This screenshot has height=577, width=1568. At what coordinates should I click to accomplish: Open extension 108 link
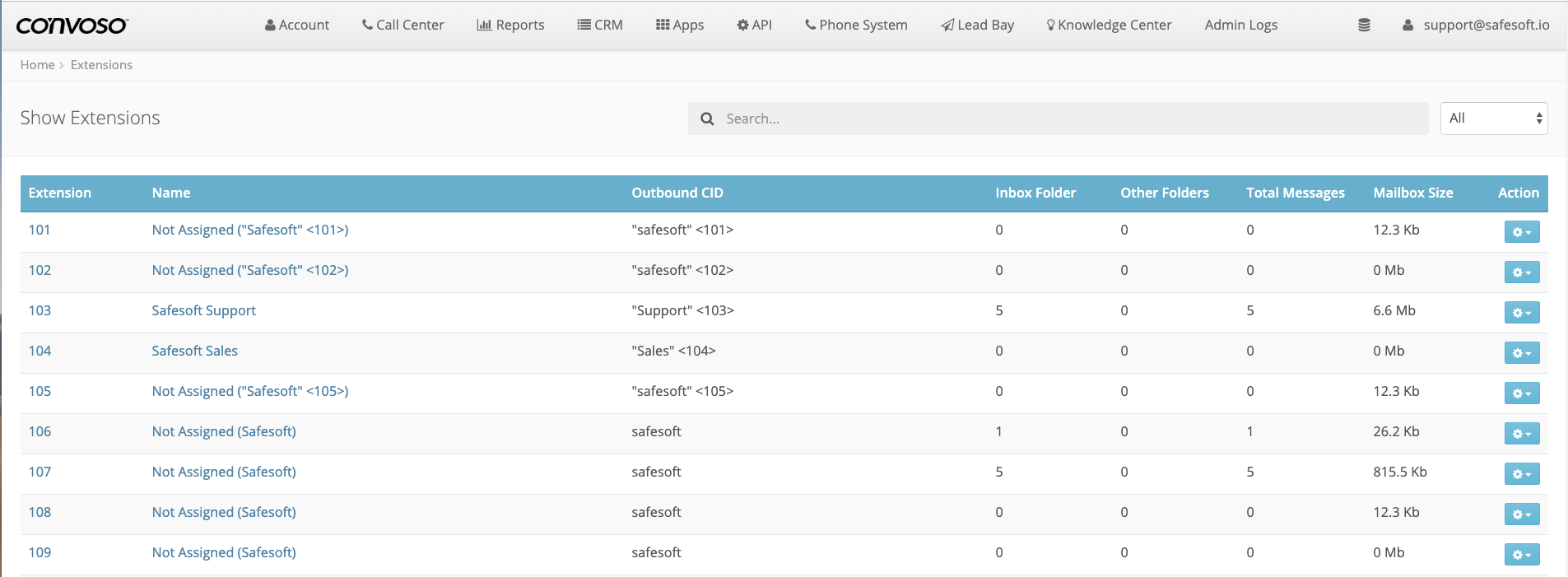[40, 513]
